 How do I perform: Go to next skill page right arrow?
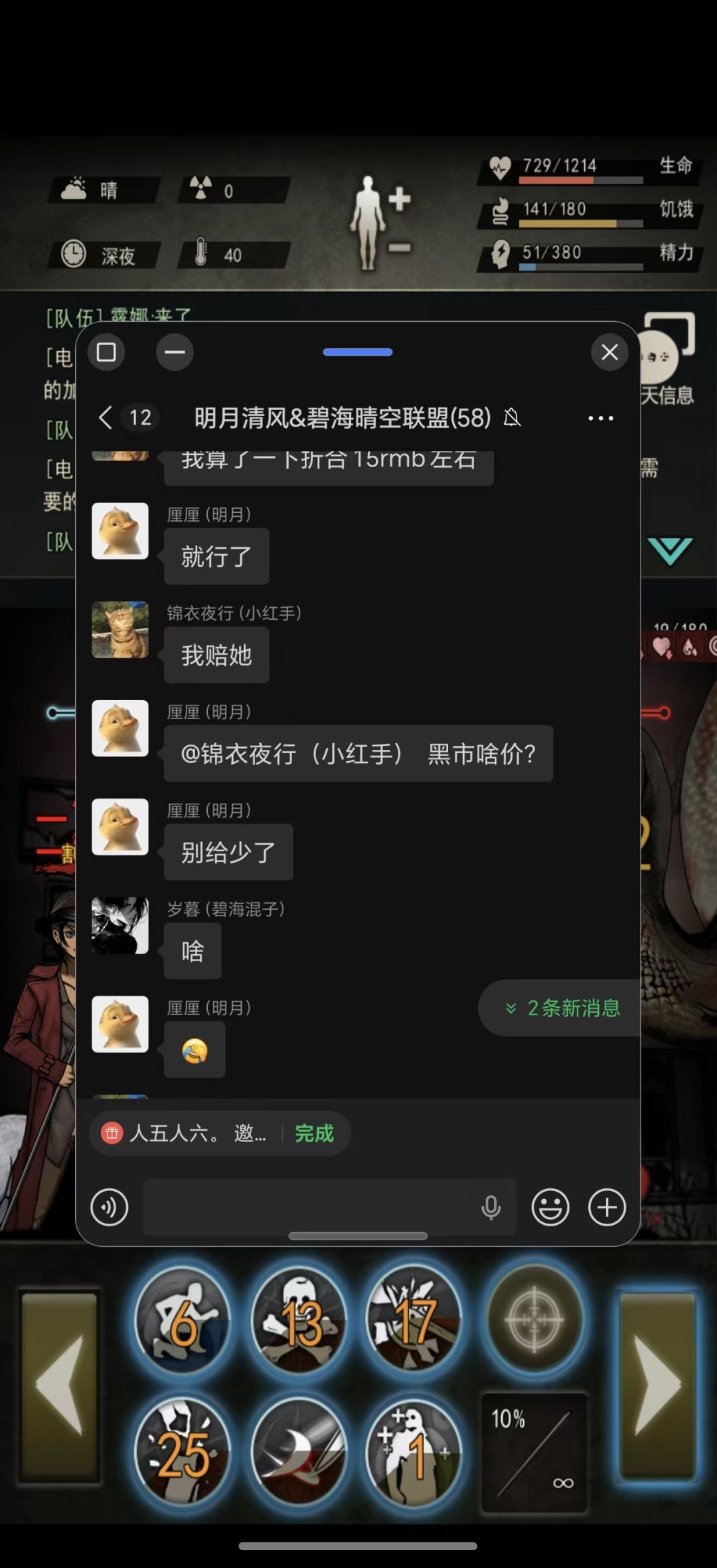coord(658,1387)
